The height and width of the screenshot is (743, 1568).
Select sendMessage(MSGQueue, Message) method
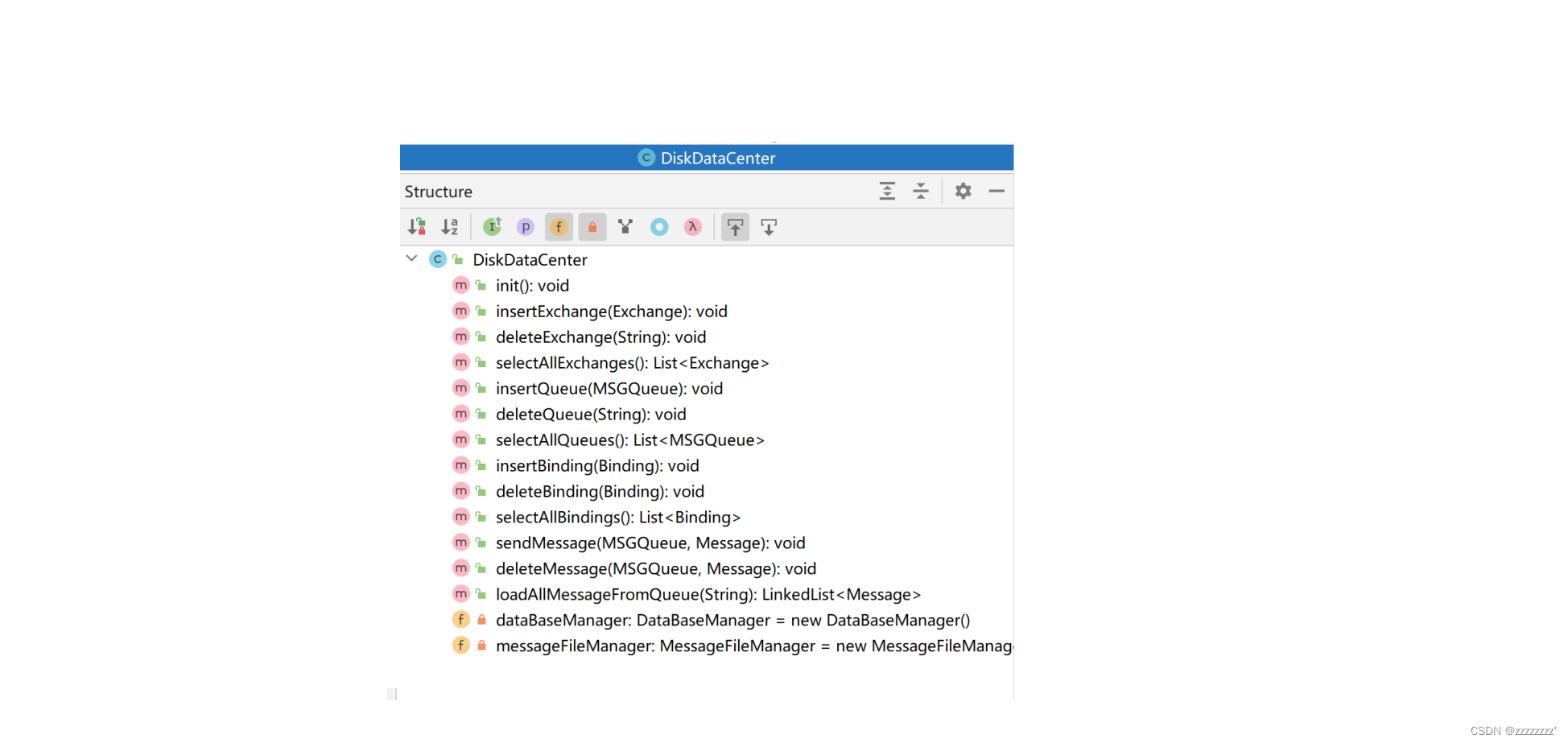(x=650, y=543)
